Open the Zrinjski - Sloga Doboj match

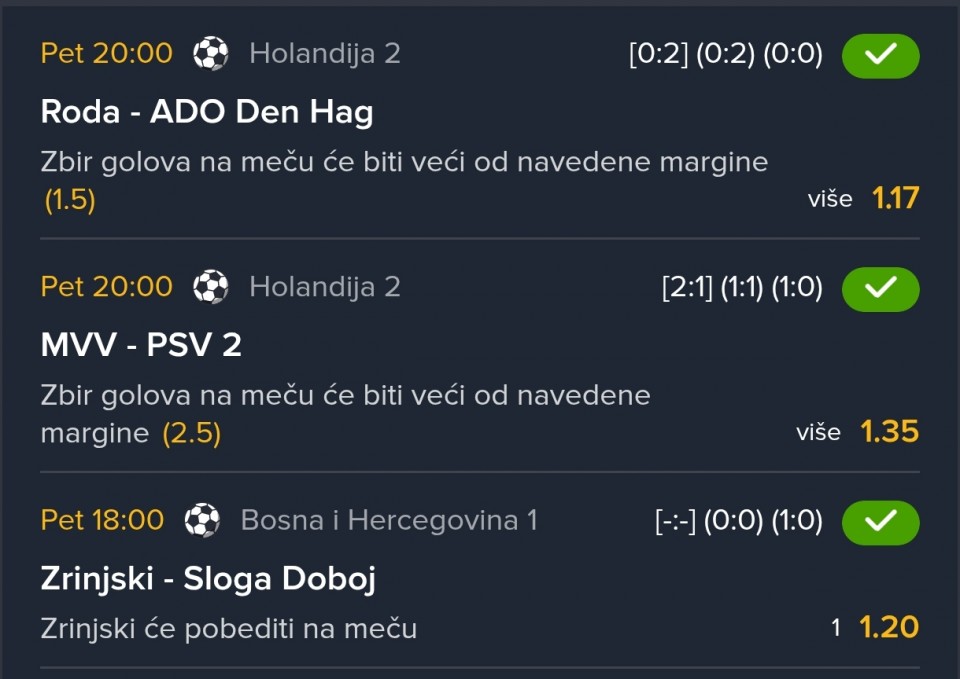[208, 578]
